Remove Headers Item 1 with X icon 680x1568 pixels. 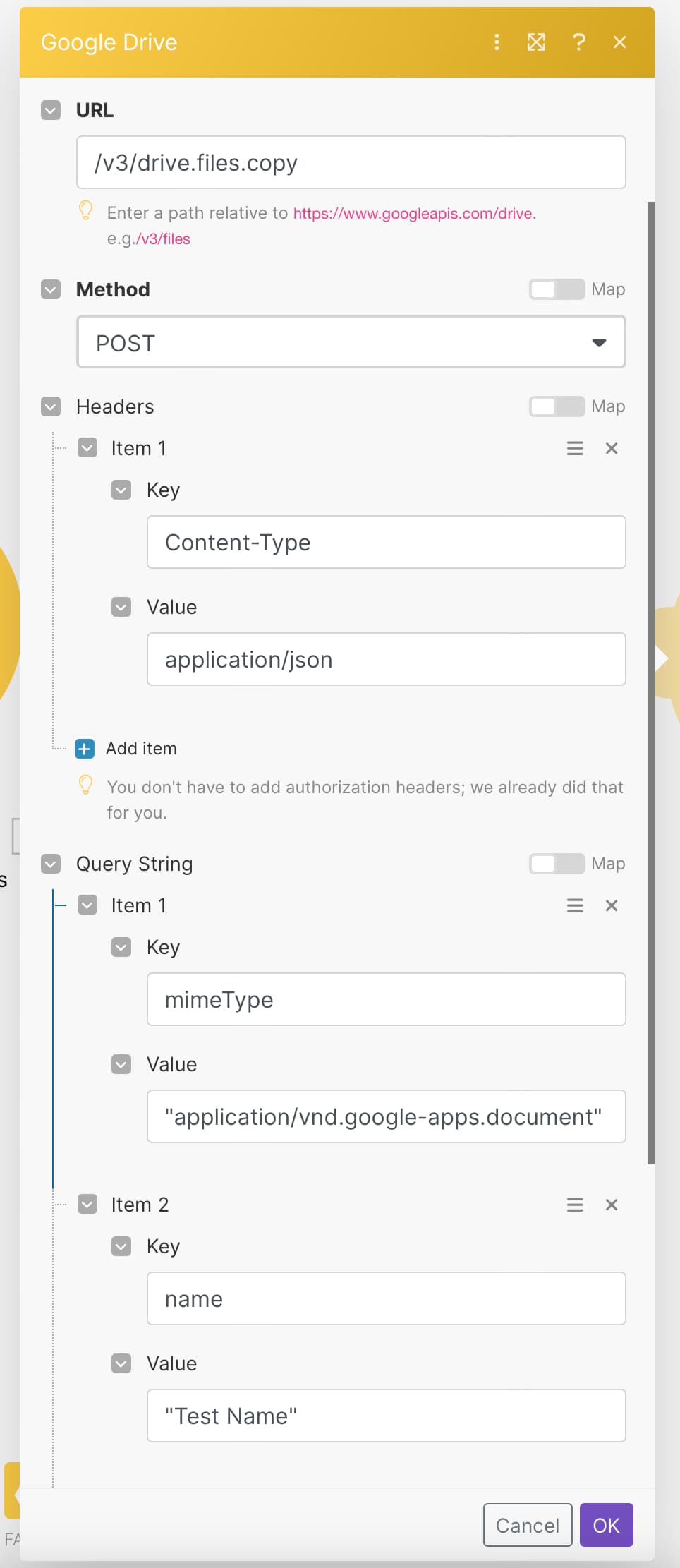click(612, 448)
